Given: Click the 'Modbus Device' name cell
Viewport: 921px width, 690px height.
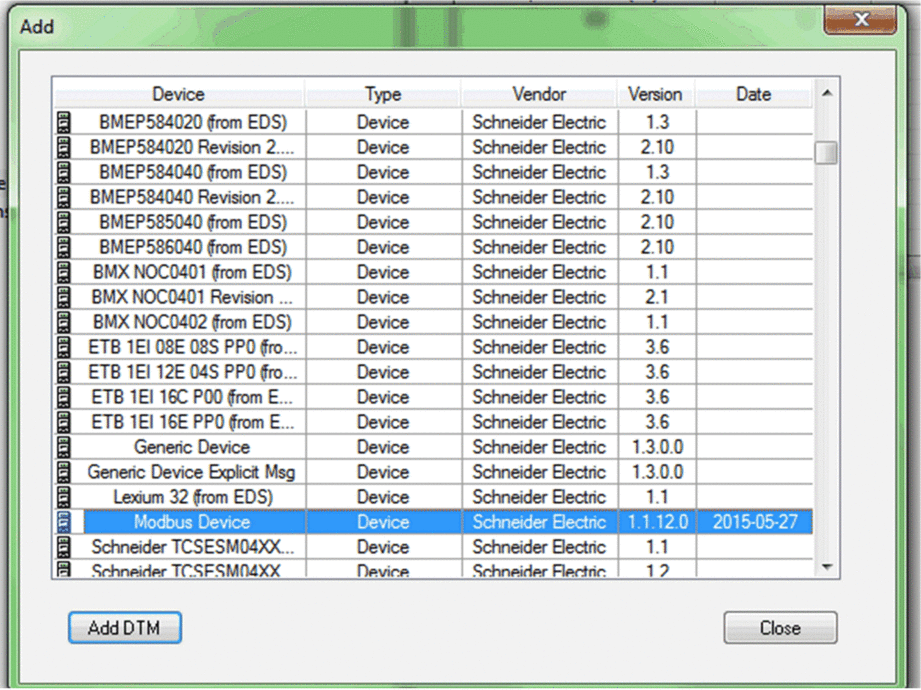Looking at the screenshot, I should tap(192, 521).
